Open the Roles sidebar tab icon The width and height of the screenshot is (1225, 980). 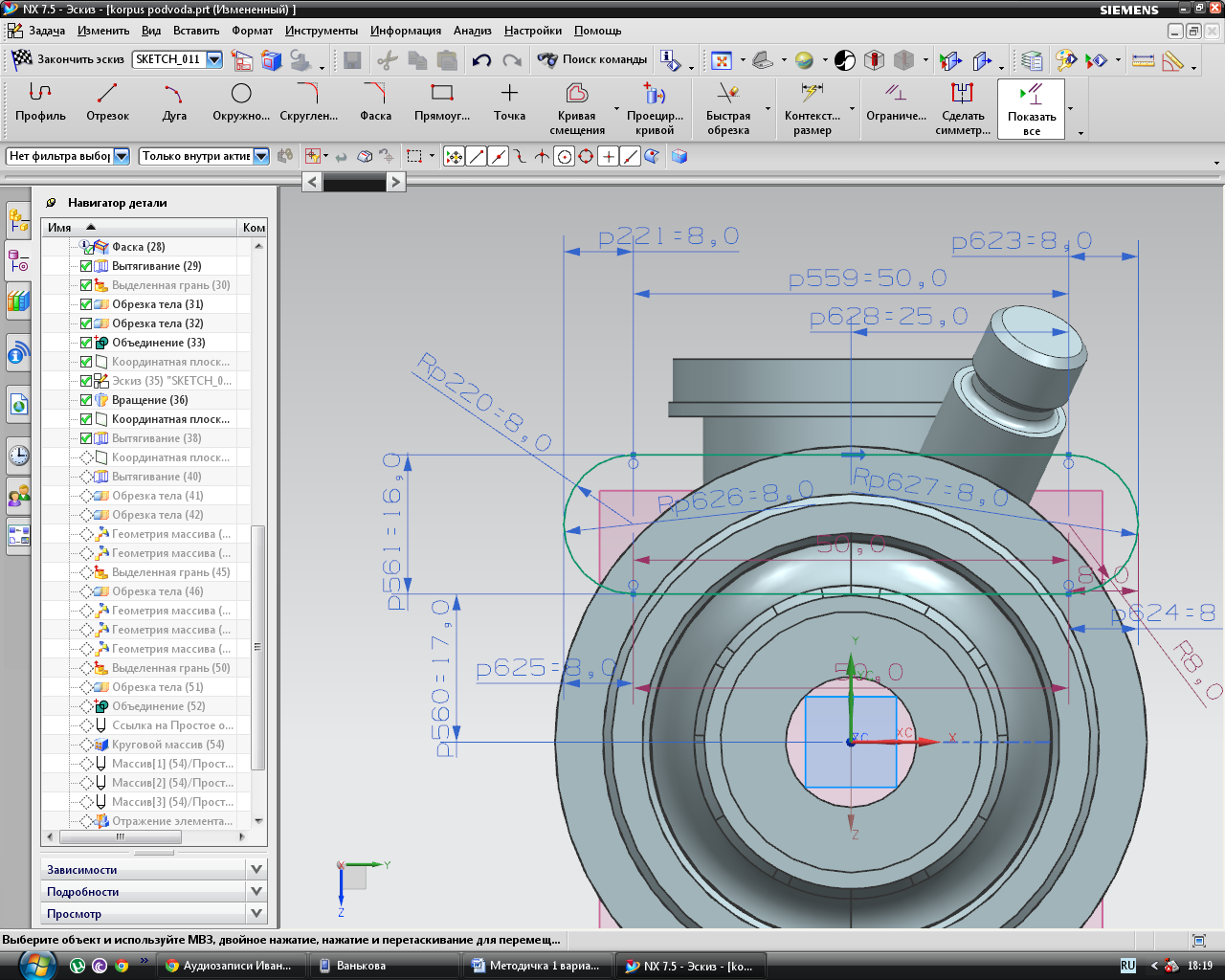[18, 496]
